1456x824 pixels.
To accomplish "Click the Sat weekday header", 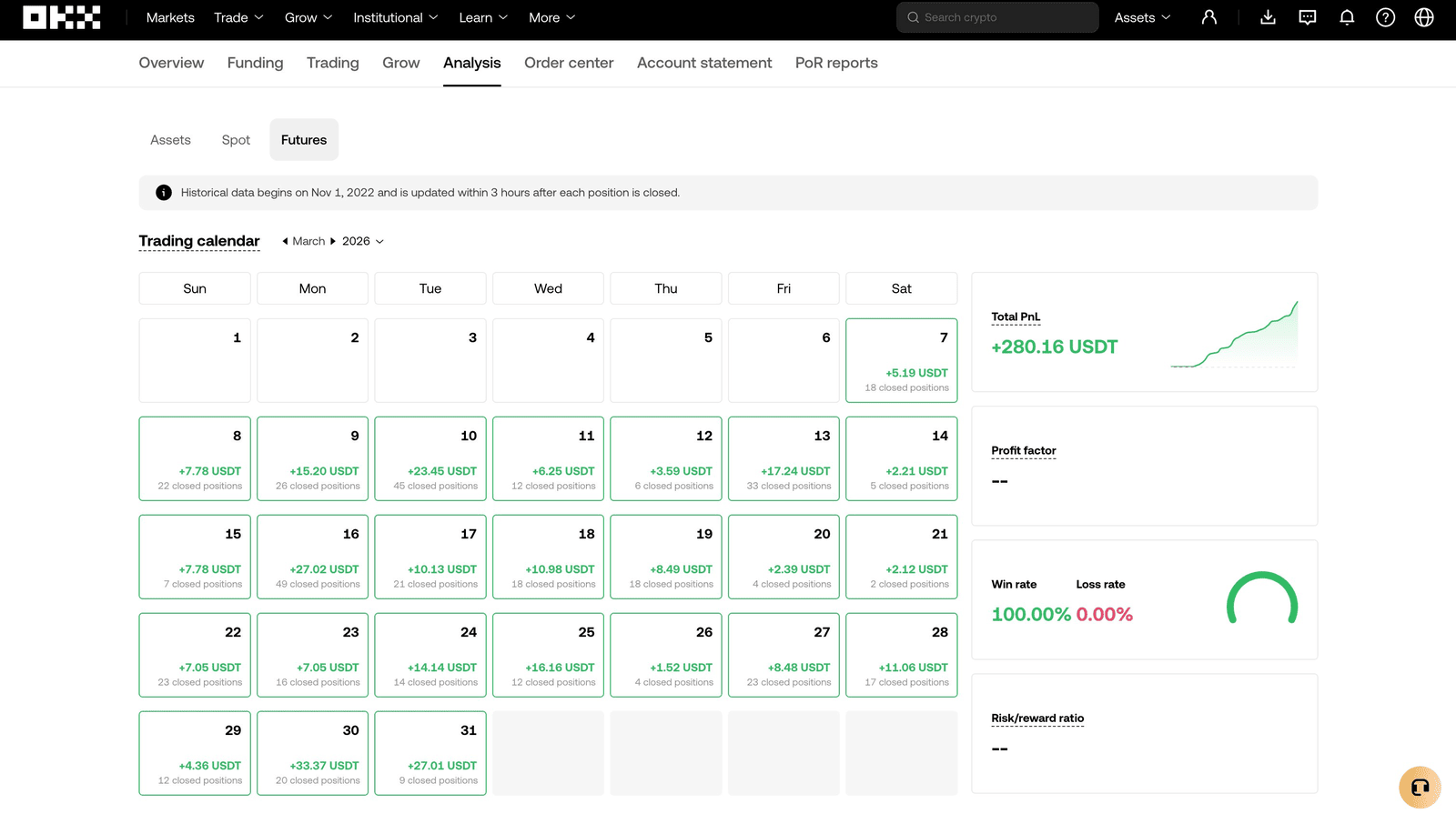I will click(902, 288).
